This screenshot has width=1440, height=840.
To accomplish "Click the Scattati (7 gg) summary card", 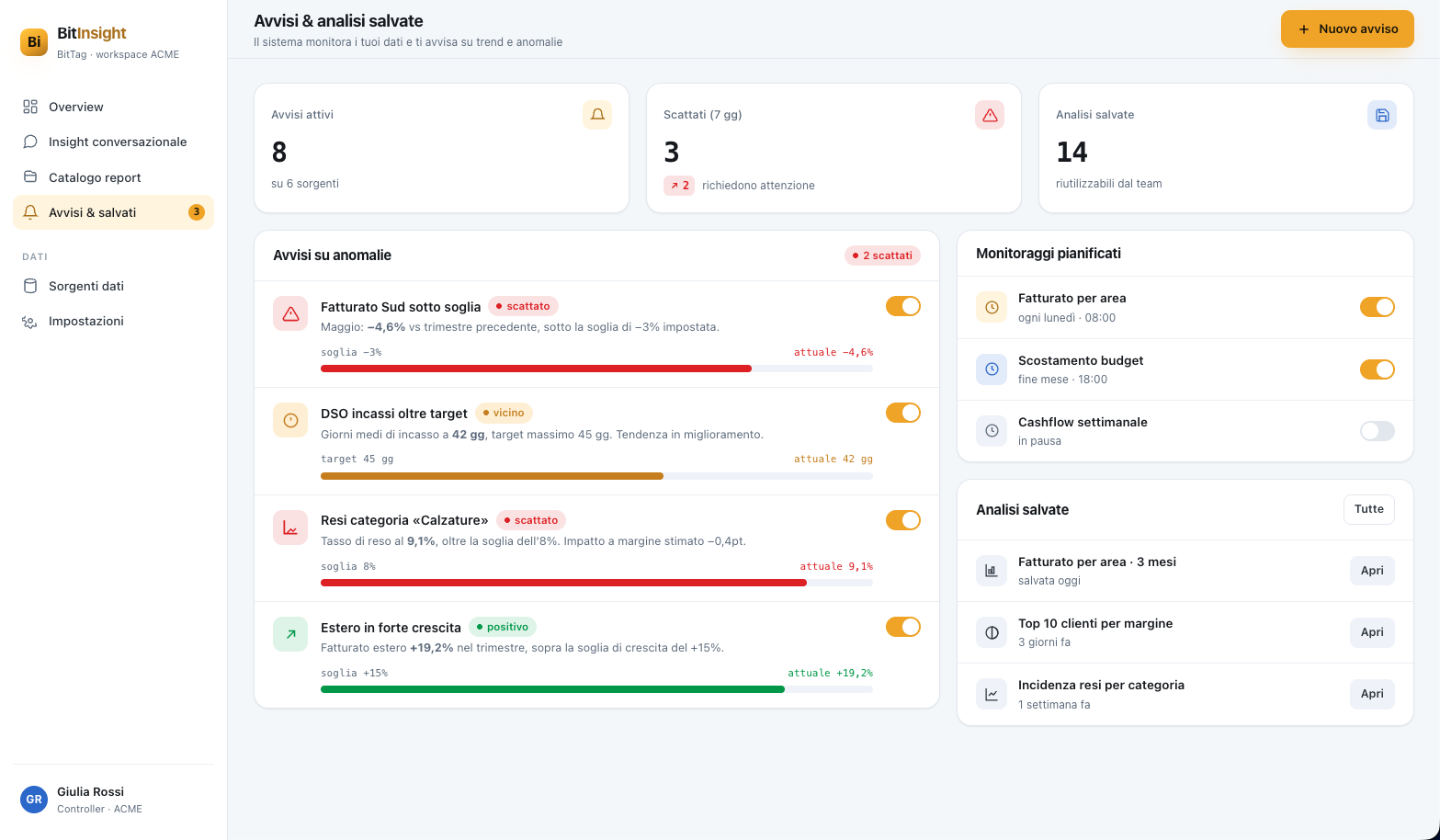I will (833, 148).
